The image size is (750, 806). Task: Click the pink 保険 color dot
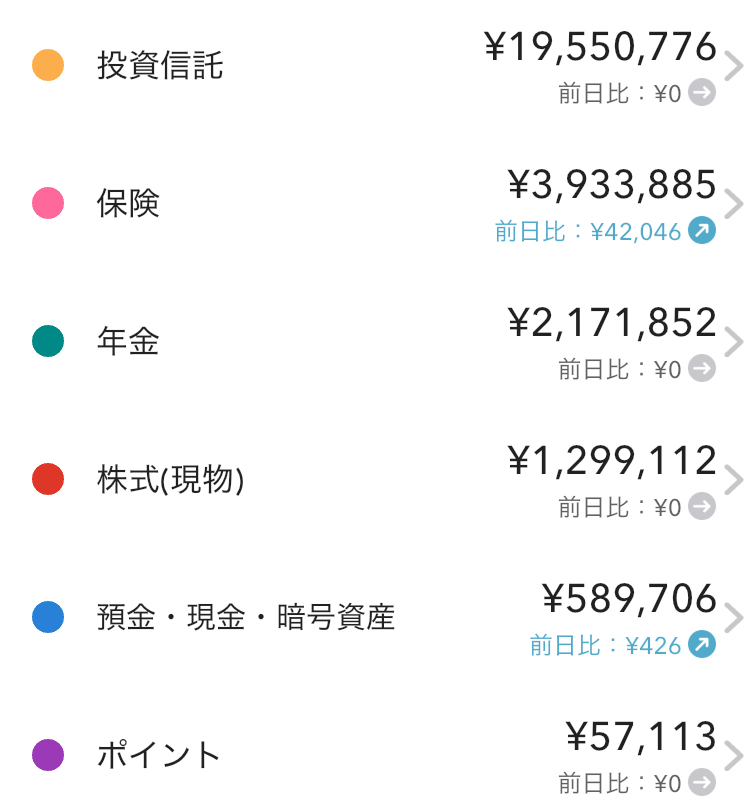tap(48, 204)
